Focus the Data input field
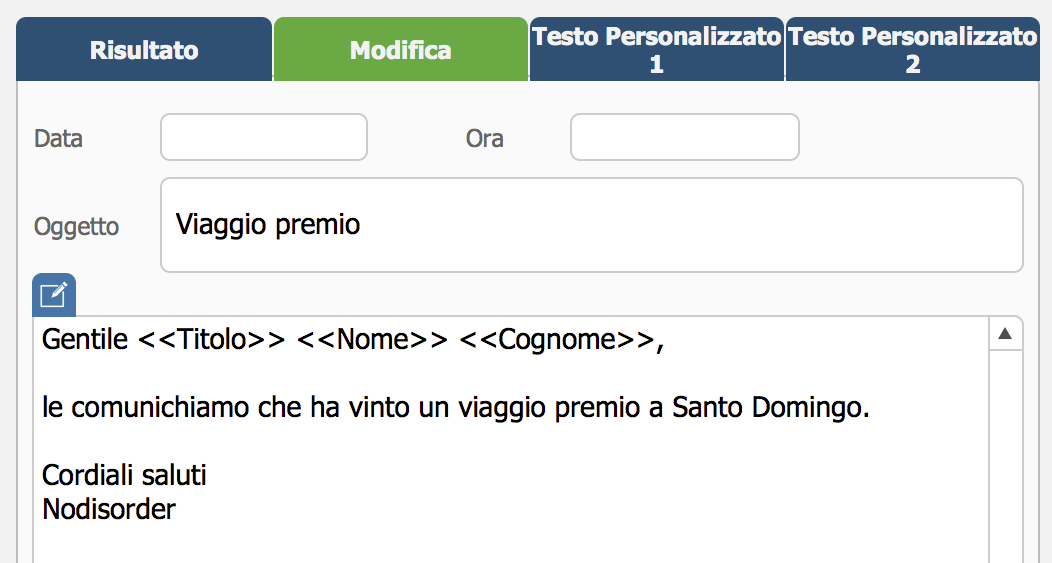Viewport: 1052px width, 563px height. click(264, 137)
